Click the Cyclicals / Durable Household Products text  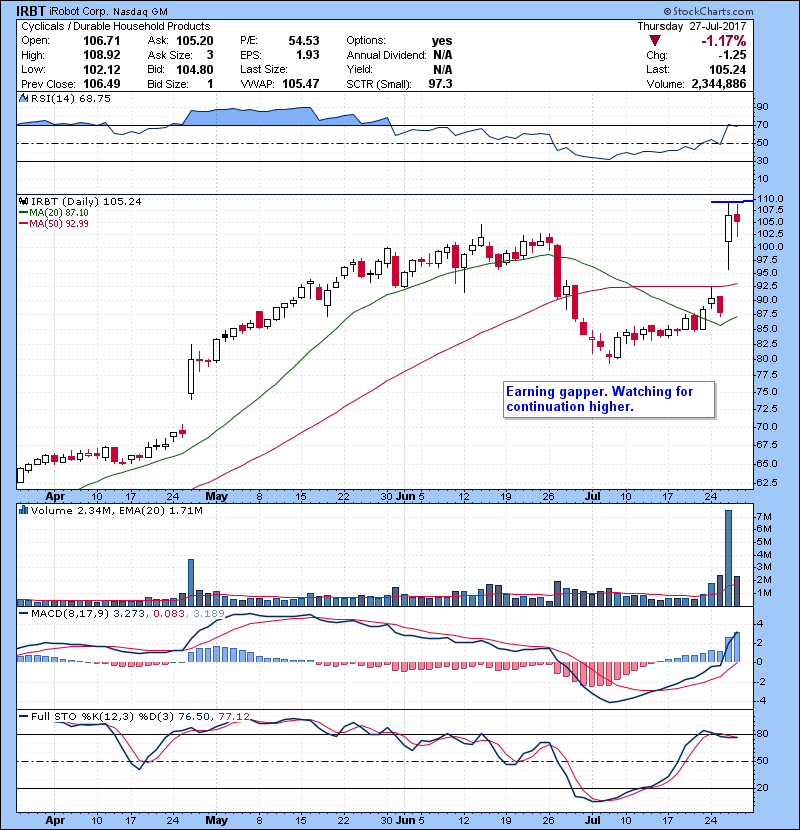point(115,26)
